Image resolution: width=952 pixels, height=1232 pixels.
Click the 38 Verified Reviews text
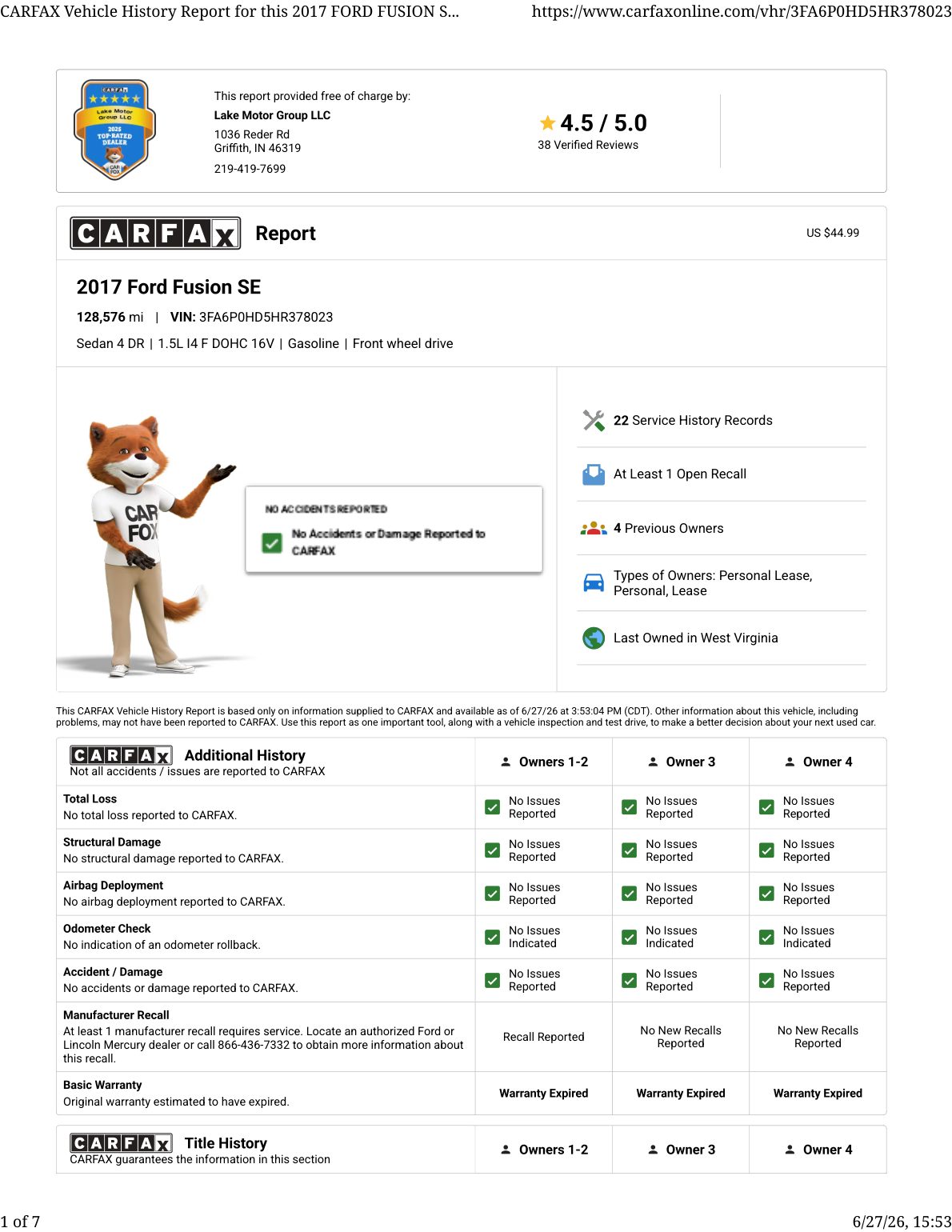[588, 145]
